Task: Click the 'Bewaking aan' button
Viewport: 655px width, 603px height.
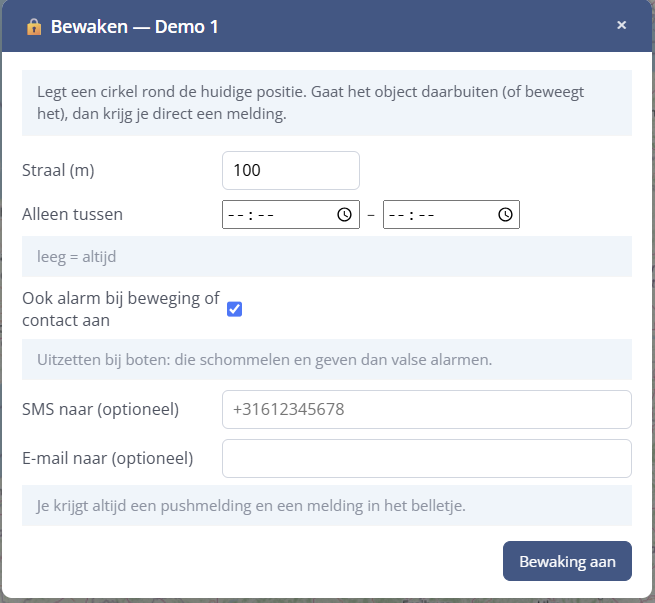Action: click(567, 561)
